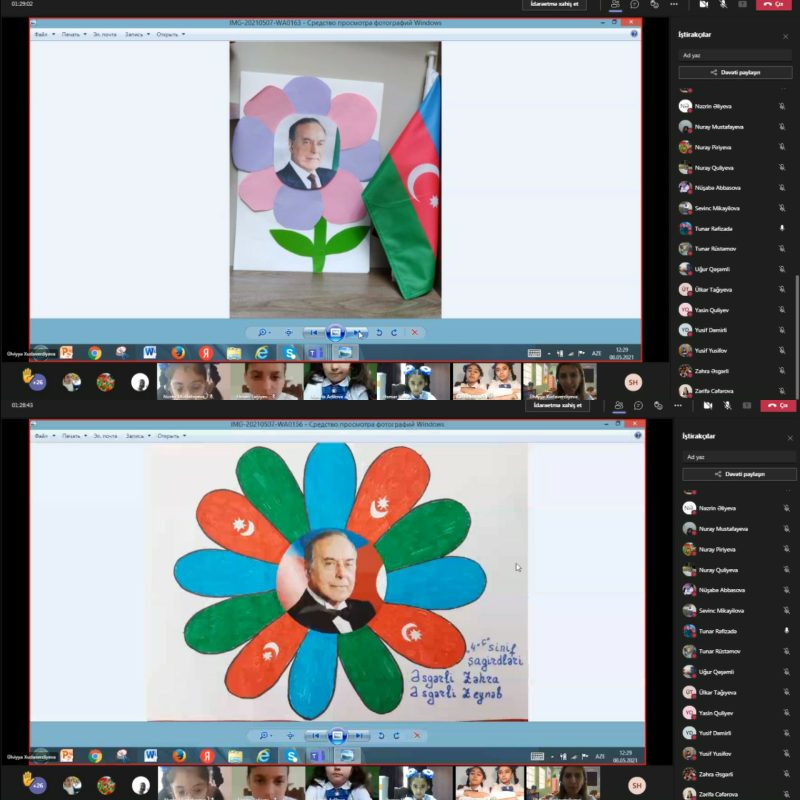Image resolution: width=800 pixels, height=800 pixels.
Task: Open zoom magnifier dropdown in WA0163 viewer
Action: pyautogui.click(x=264, y=333)
